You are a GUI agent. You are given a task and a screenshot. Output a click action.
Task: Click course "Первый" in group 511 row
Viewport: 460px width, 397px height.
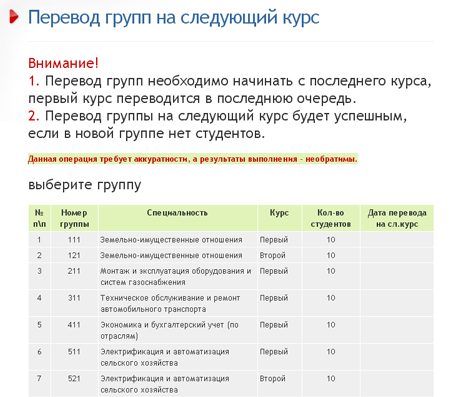[x=274, y=352]
